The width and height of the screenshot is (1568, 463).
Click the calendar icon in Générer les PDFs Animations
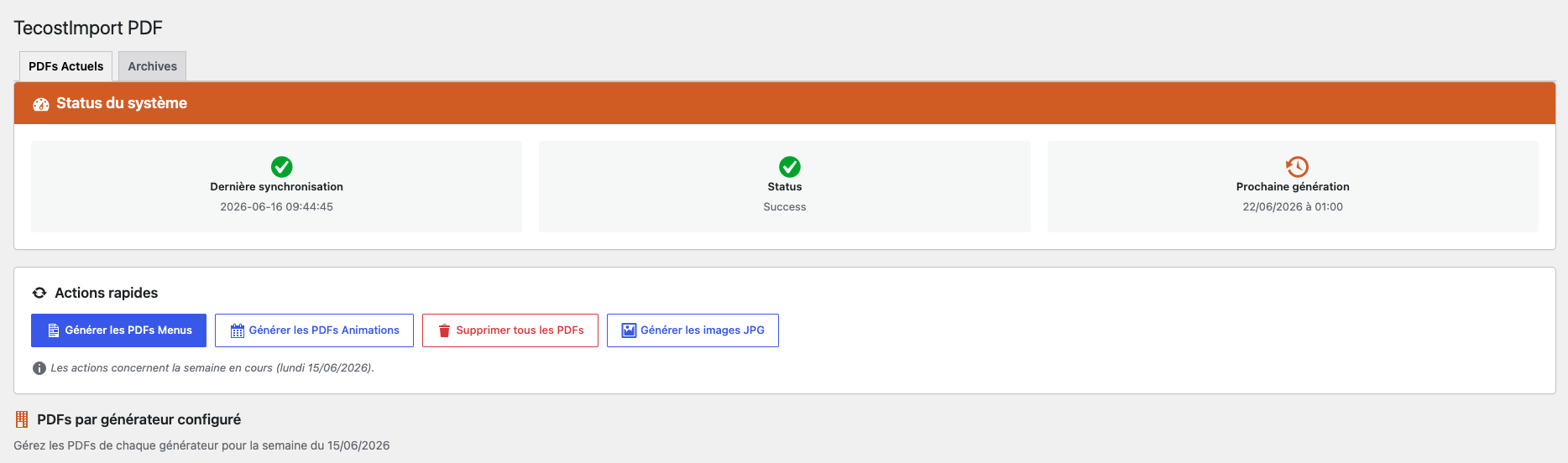[x=238, y=330]
